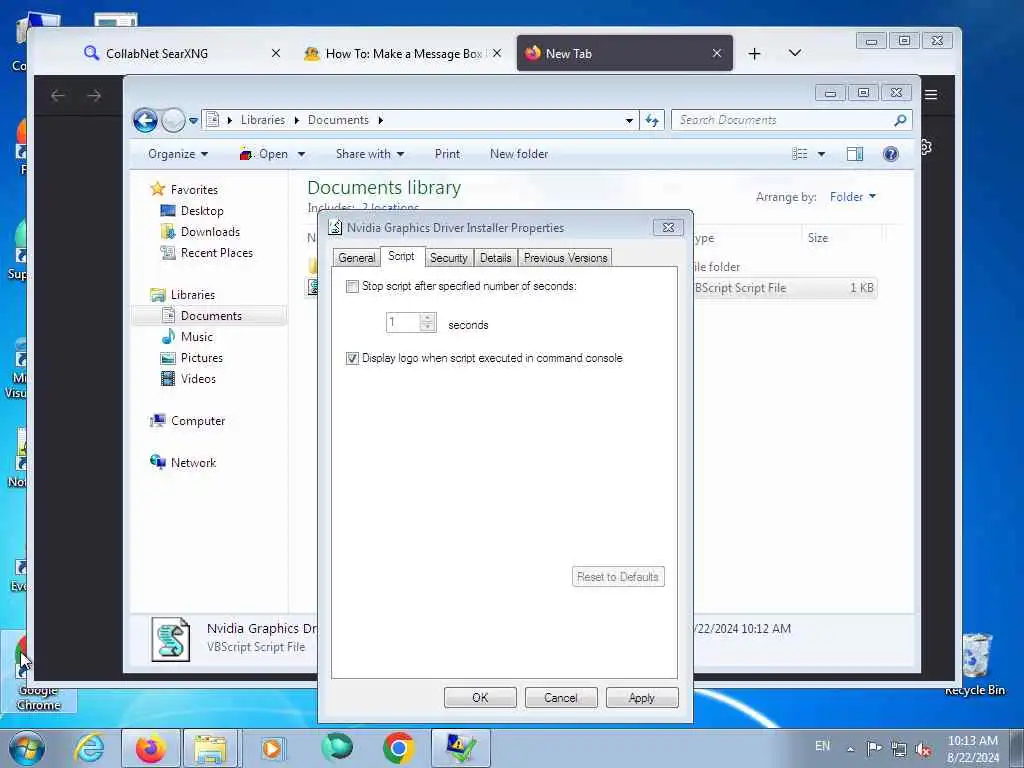The image size is (1024, 768).
Task: Click the Print toolbar button
Action: point(447,154)
